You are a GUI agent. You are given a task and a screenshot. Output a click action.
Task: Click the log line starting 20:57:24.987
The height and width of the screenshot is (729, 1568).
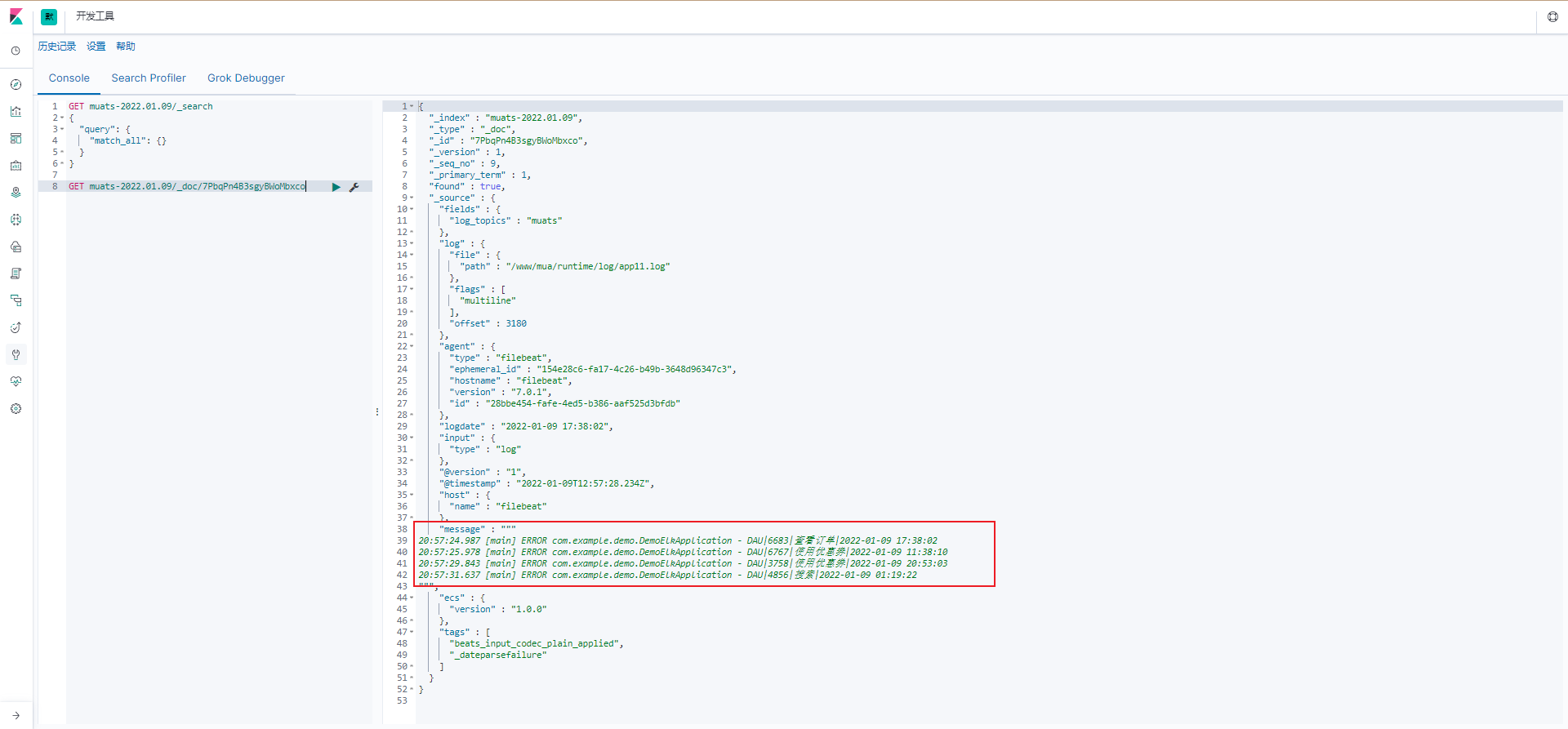(678, 540)
